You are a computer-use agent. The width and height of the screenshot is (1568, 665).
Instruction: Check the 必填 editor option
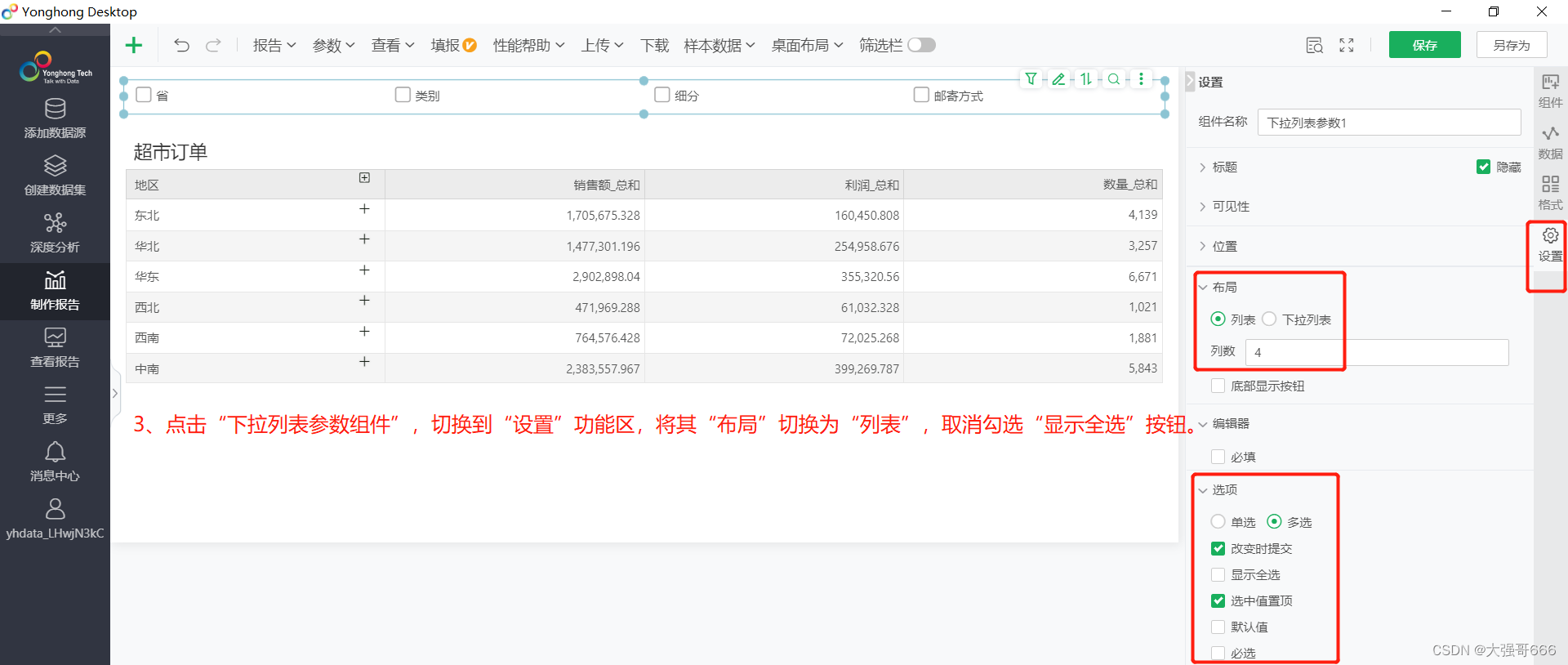[1218, 457]
